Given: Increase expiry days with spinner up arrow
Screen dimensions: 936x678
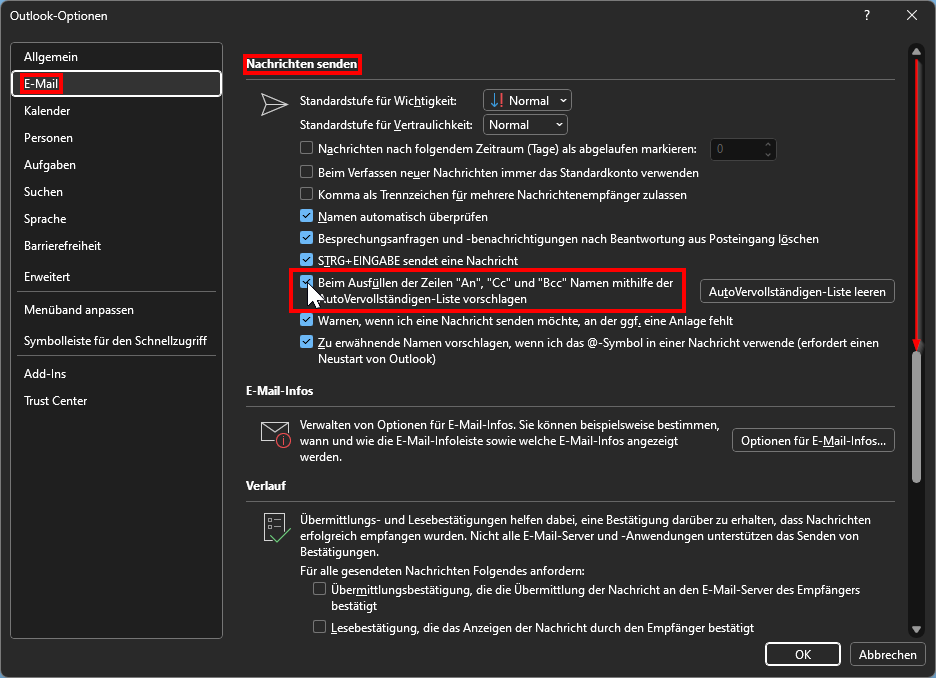Looking at the screenshot, I should [768, 144].
